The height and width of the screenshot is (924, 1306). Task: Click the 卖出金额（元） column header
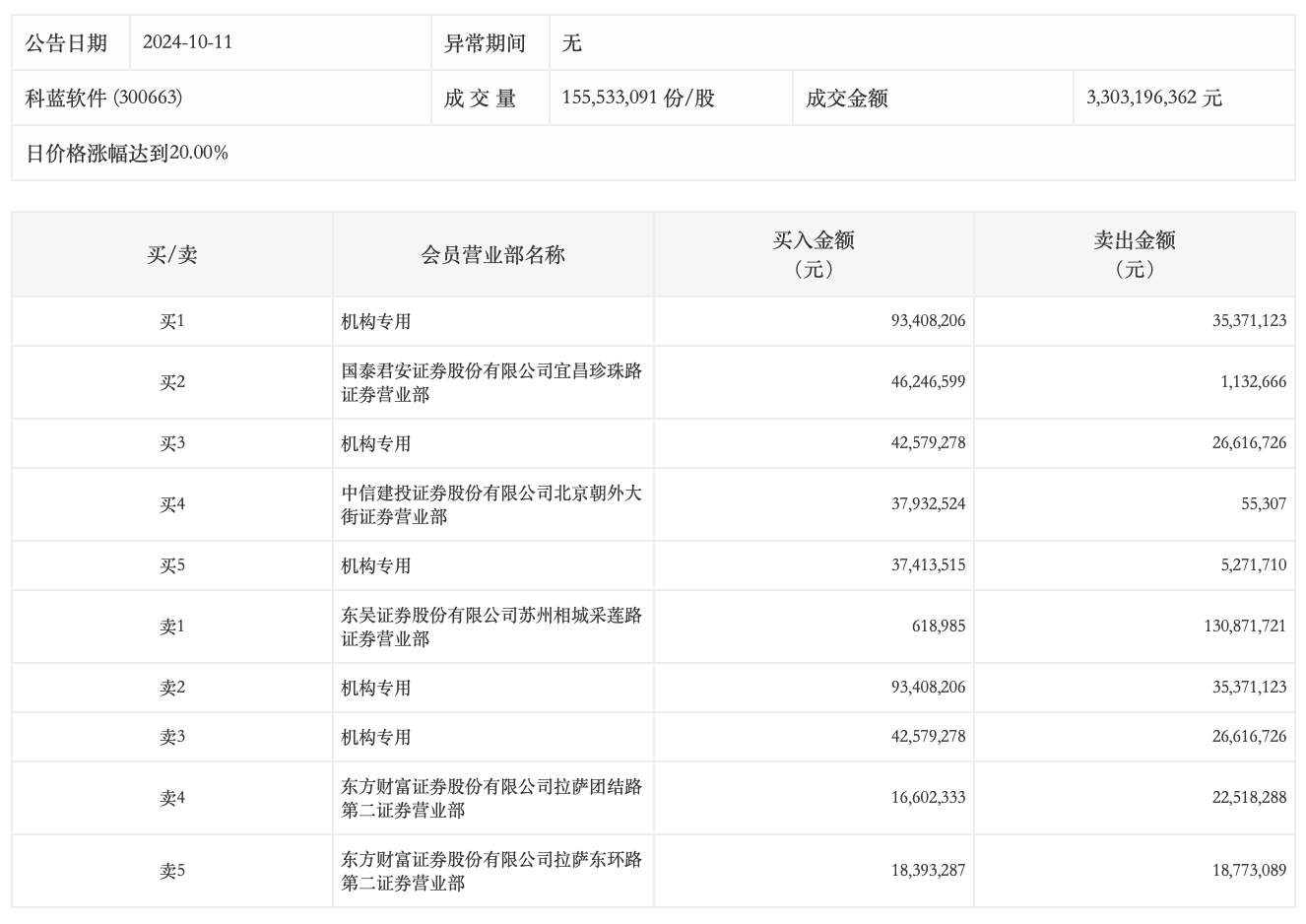[x=1135, y=255]
